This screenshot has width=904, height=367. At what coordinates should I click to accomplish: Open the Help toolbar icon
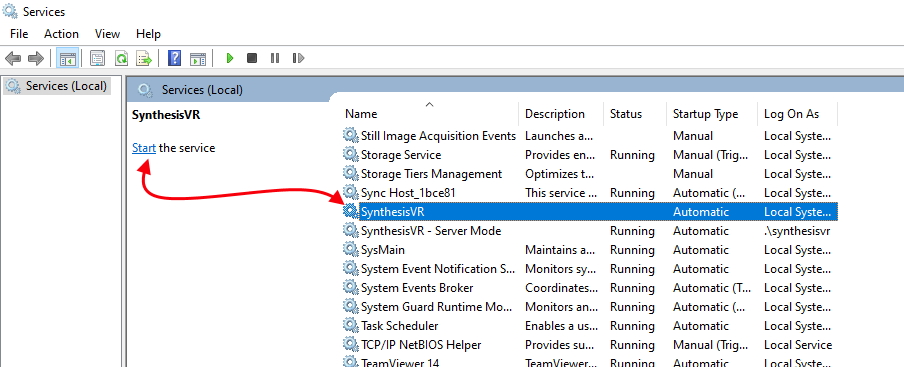(x=174, y=58)
